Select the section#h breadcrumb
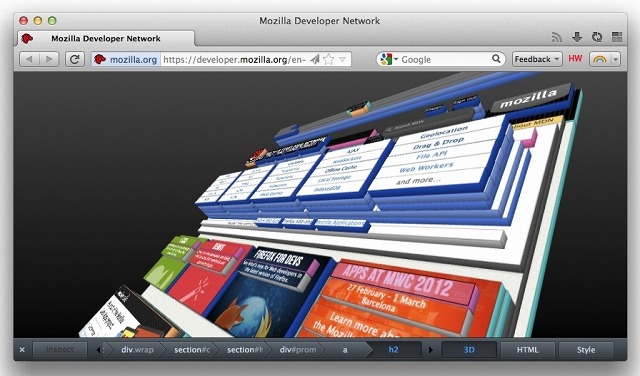 [x=245, y=350]
